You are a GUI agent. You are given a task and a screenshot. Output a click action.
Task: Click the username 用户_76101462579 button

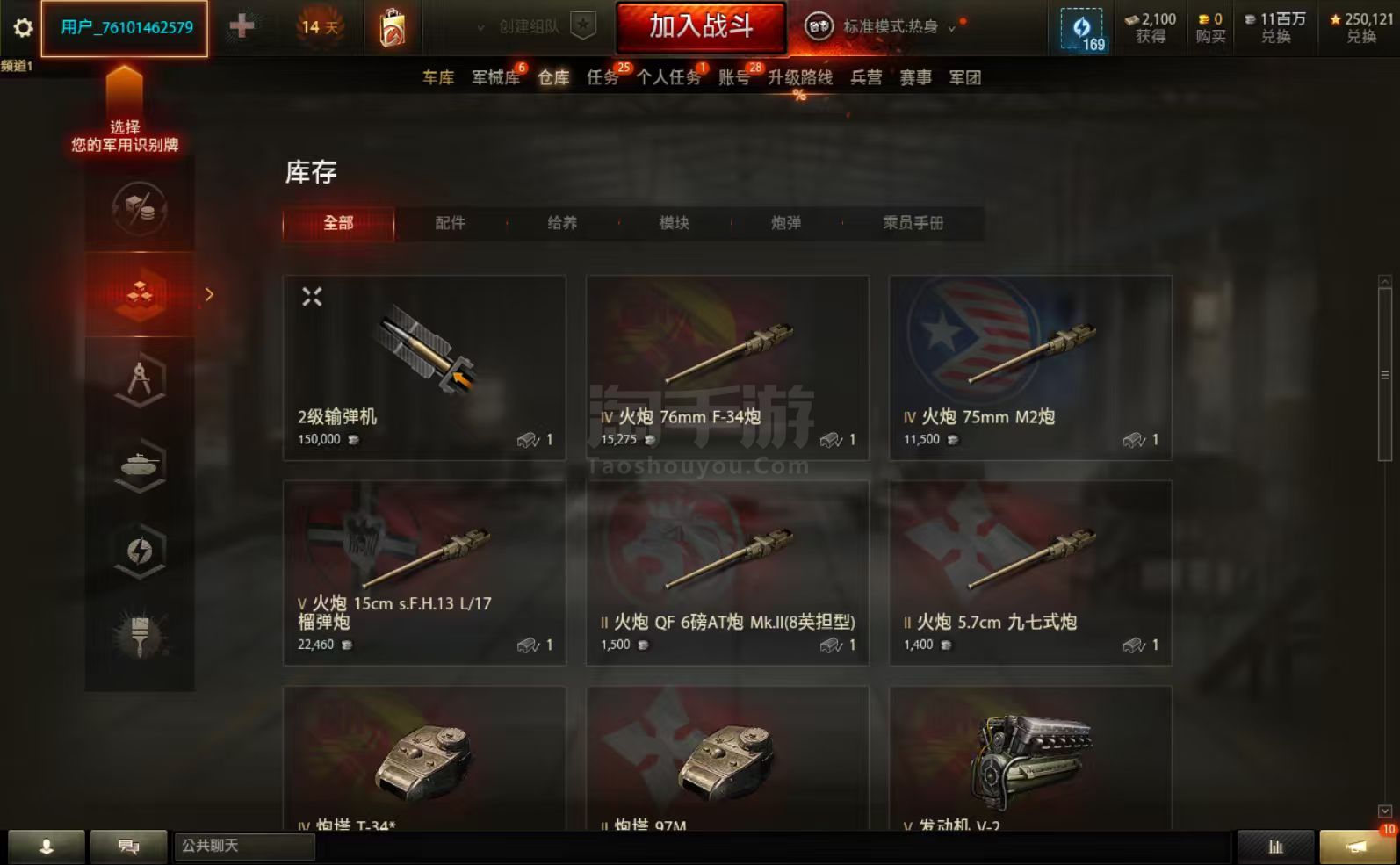pyautogui.click(x=125, y=28)
